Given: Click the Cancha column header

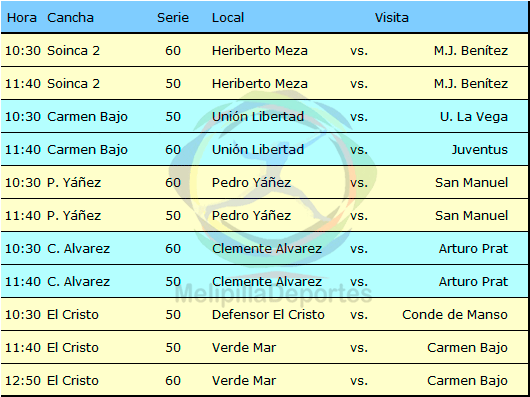Looking at the screenshot, I should (70, 18).
